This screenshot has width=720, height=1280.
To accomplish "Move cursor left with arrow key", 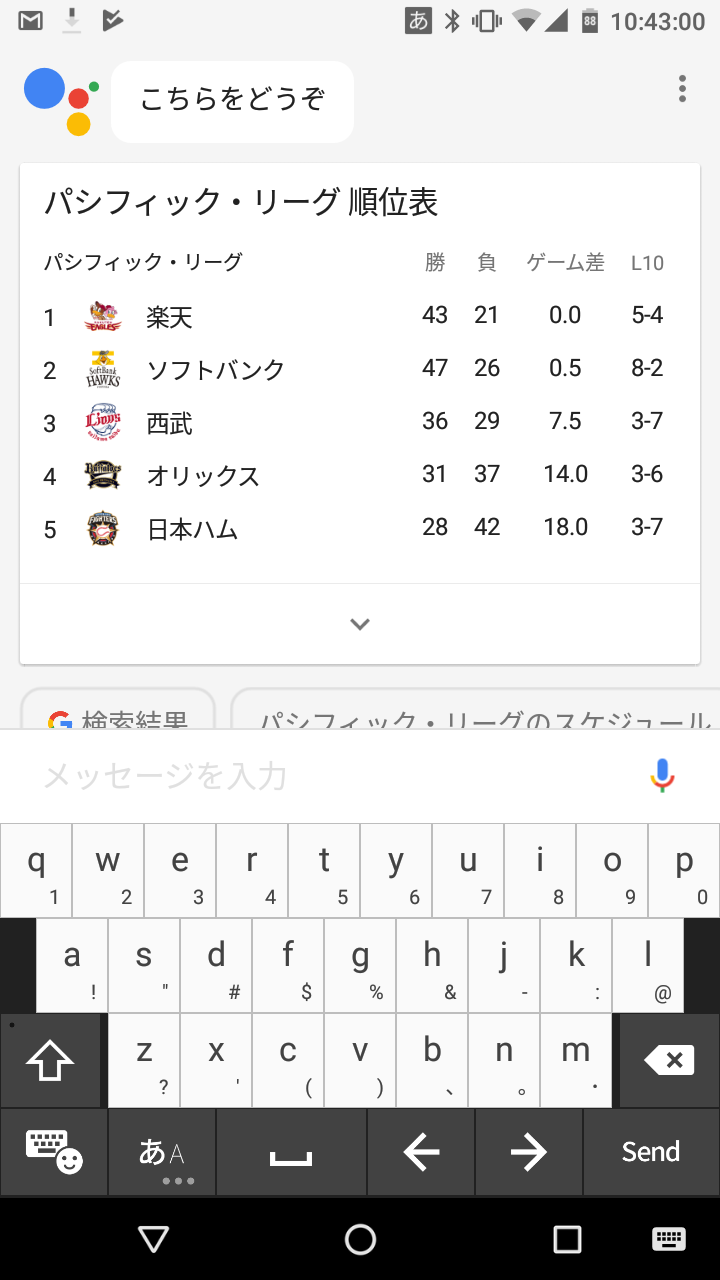I will pos(421,1152).
